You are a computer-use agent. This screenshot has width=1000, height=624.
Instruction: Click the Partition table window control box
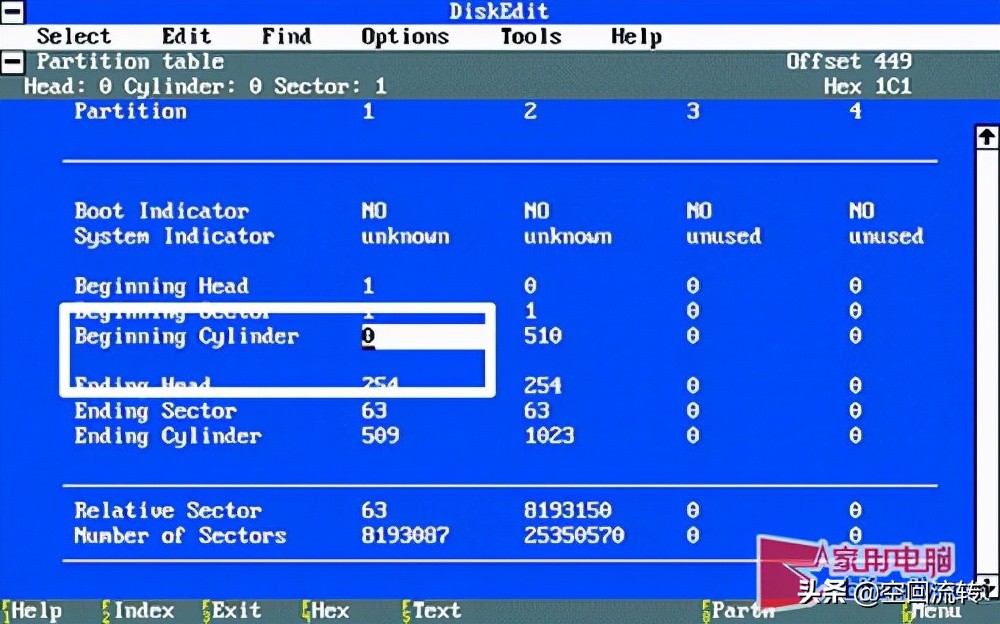pyautogui.click(x=13, y=62)
